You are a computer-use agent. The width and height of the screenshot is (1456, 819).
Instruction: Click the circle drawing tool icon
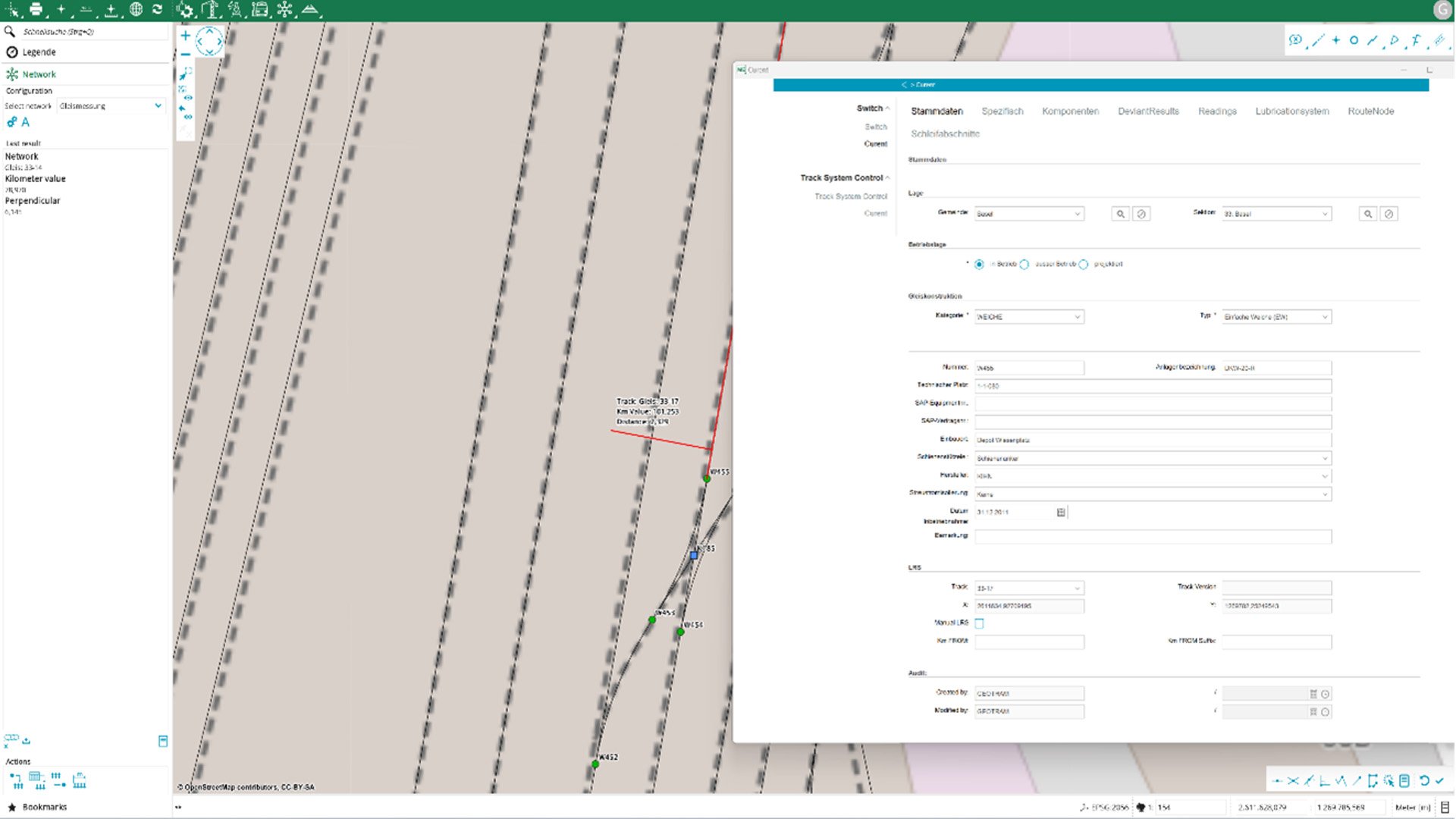1354,40
